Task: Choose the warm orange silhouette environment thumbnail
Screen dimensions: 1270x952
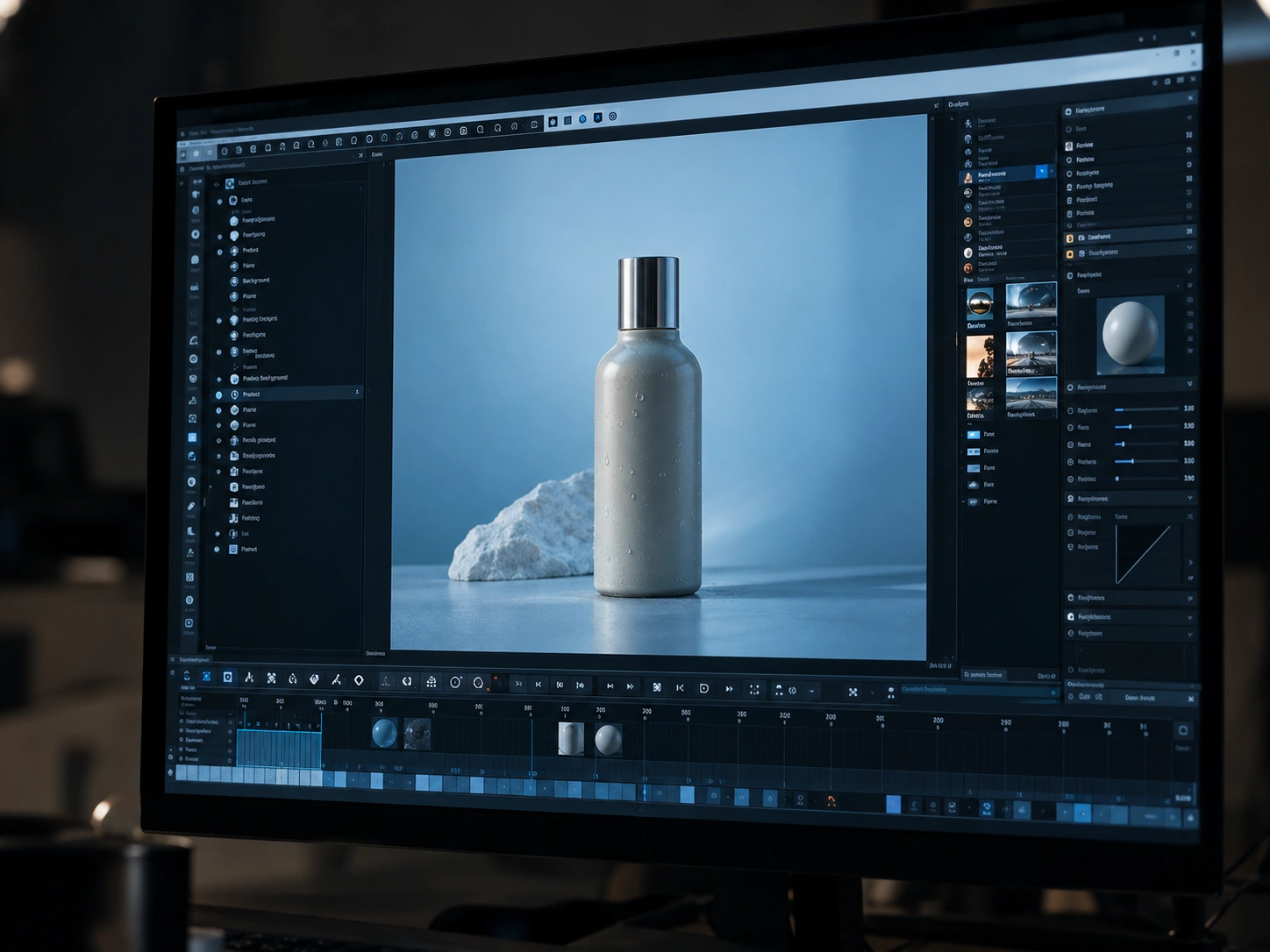Action: click(980, 357)
